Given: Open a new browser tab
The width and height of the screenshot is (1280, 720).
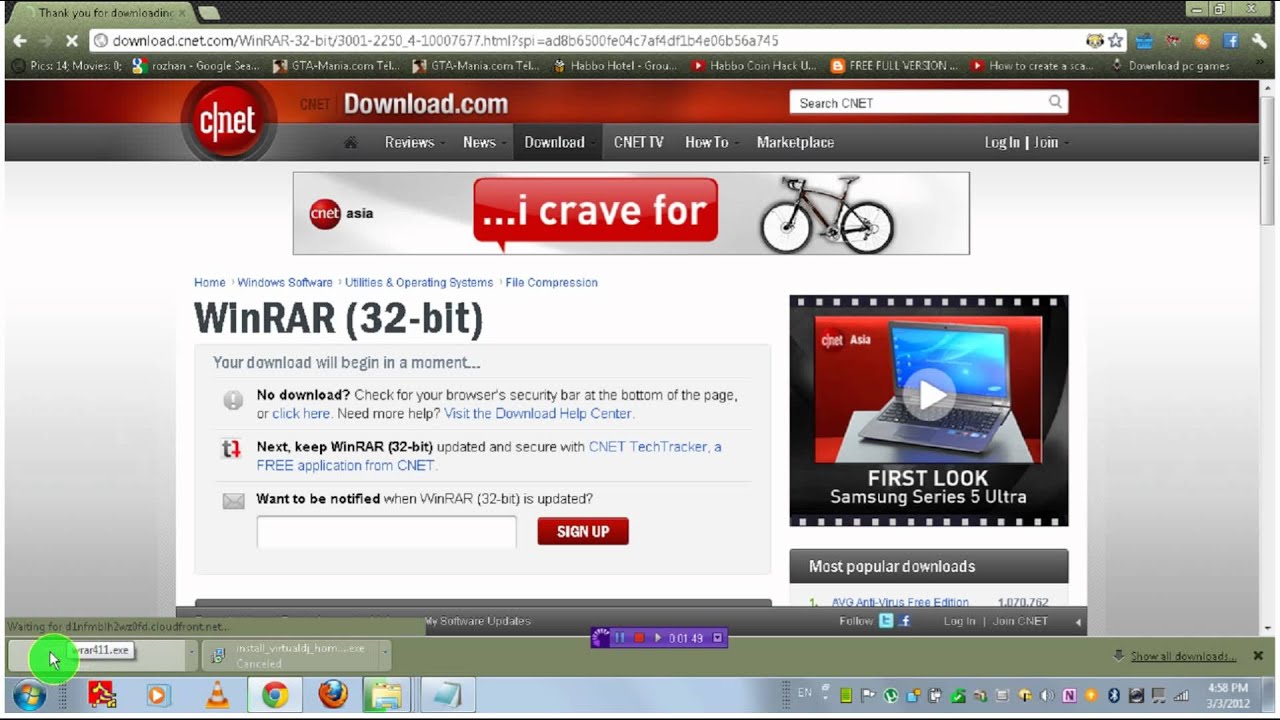Looking at the screenshot, I should (208, 13).
